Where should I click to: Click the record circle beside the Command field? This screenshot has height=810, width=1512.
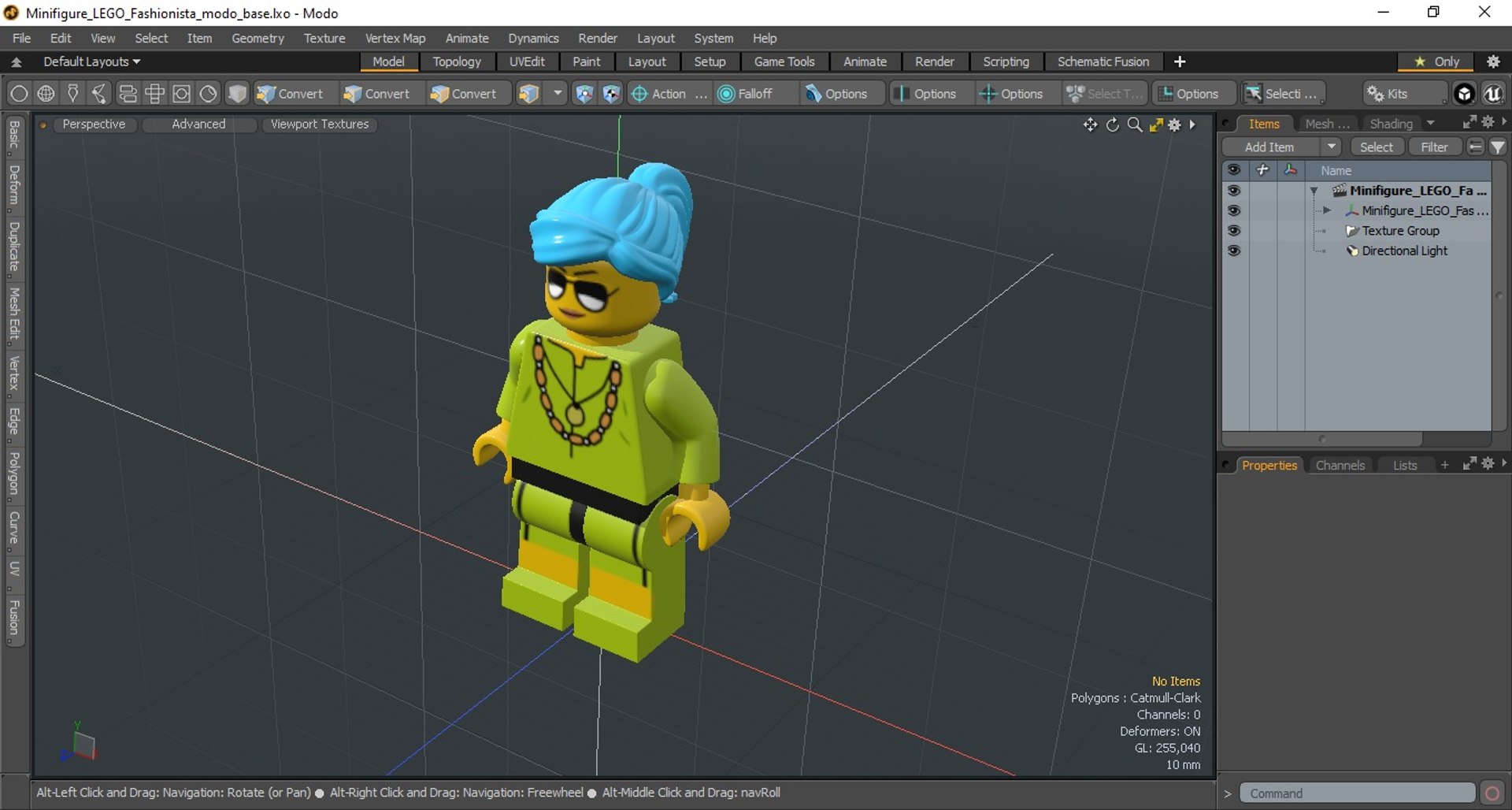[x=1492, y=793]
